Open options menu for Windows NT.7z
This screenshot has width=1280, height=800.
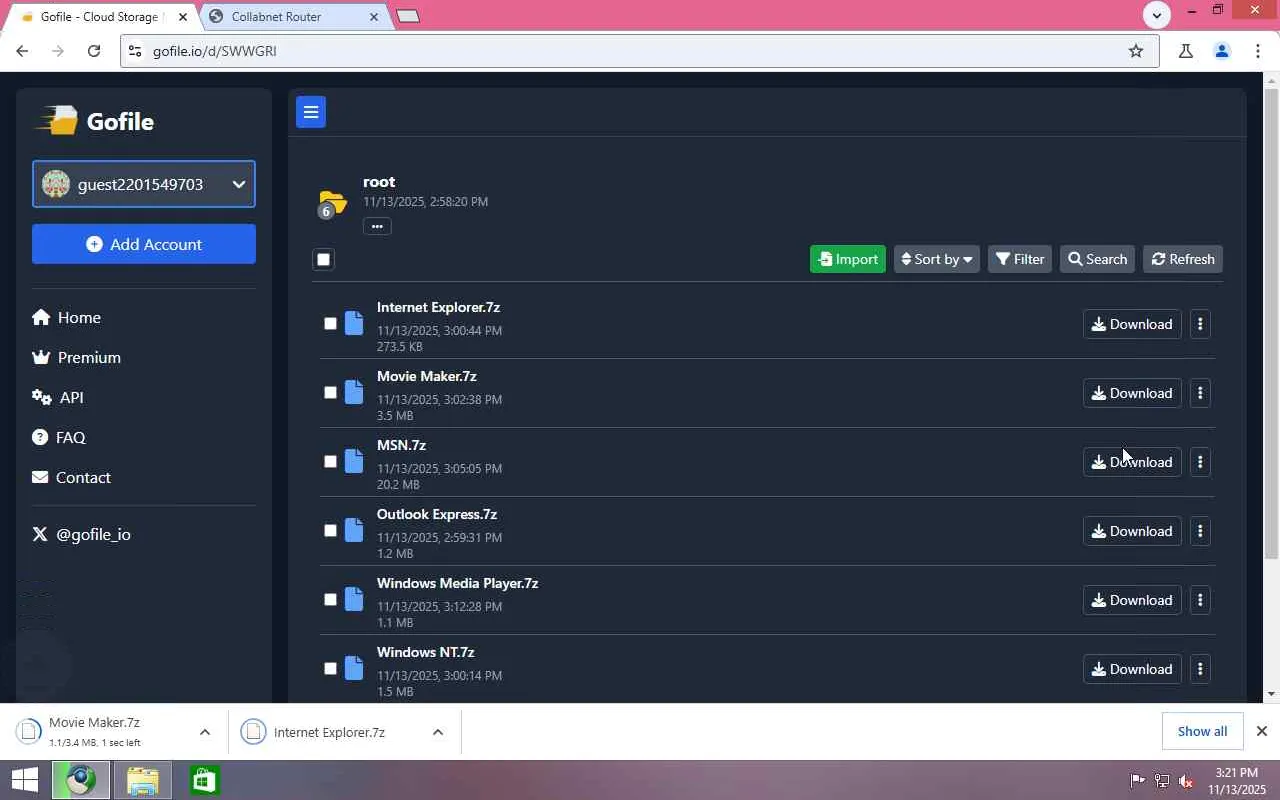[x=1200, y=669]
